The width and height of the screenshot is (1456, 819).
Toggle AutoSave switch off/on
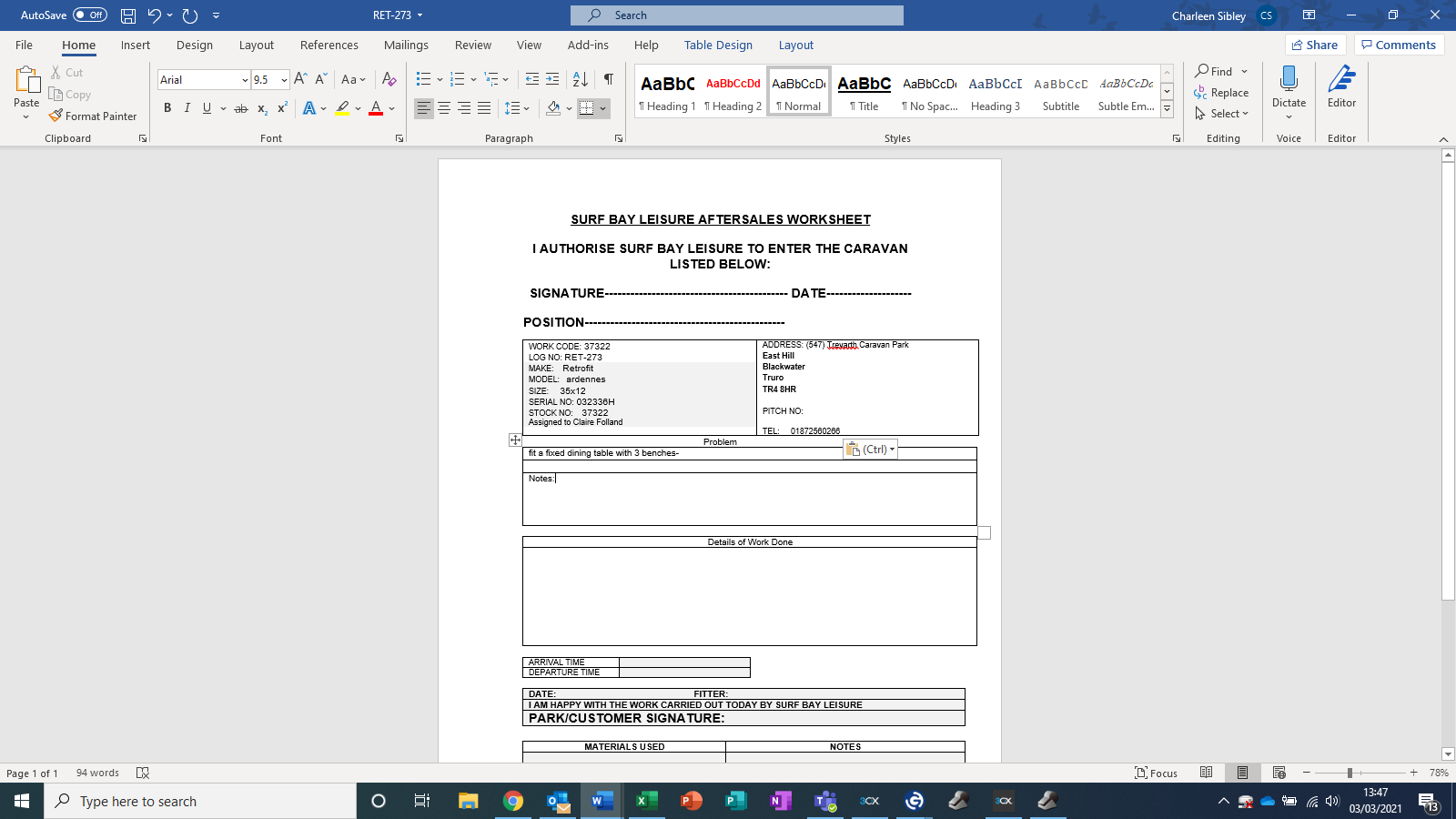click(x=89, y=15)
